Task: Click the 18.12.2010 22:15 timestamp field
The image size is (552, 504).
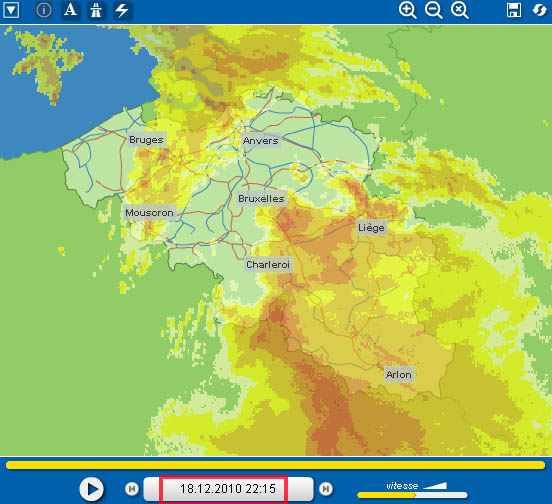Action: click(228, 489)
